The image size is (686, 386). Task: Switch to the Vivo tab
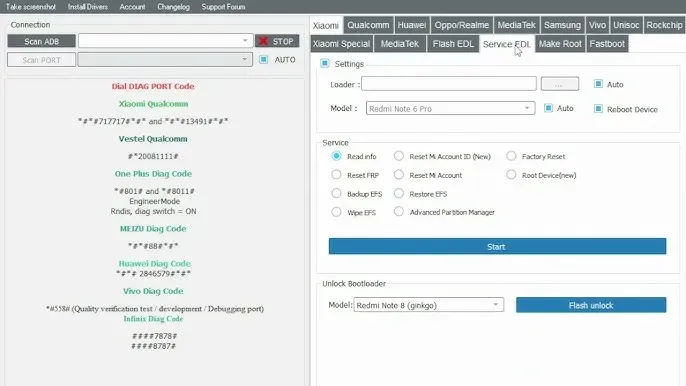(597, 25)
